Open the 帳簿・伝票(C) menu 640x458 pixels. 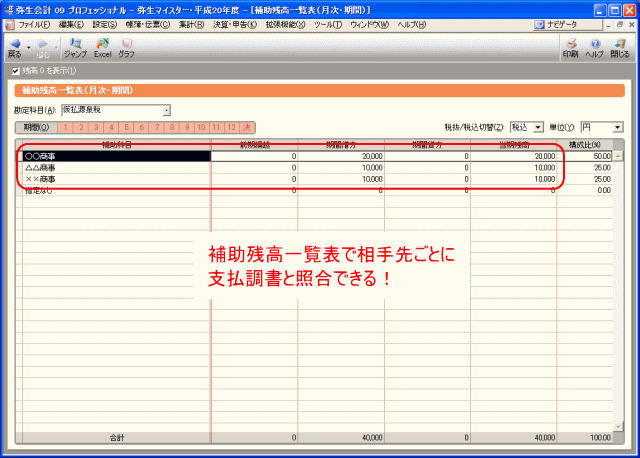pyautogui.click(x=148, y=25)
